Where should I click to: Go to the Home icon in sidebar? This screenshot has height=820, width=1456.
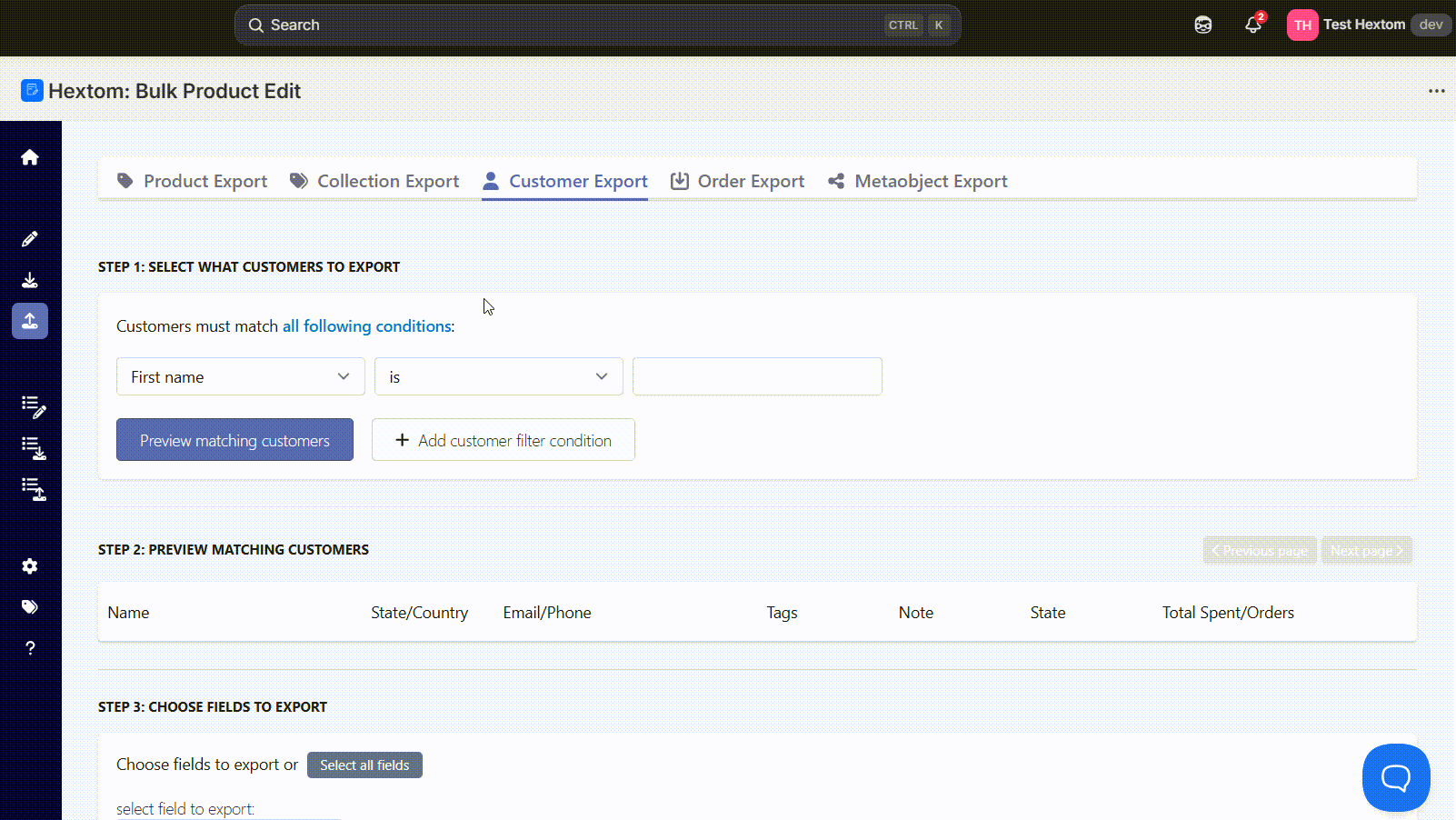pos(30,157)
